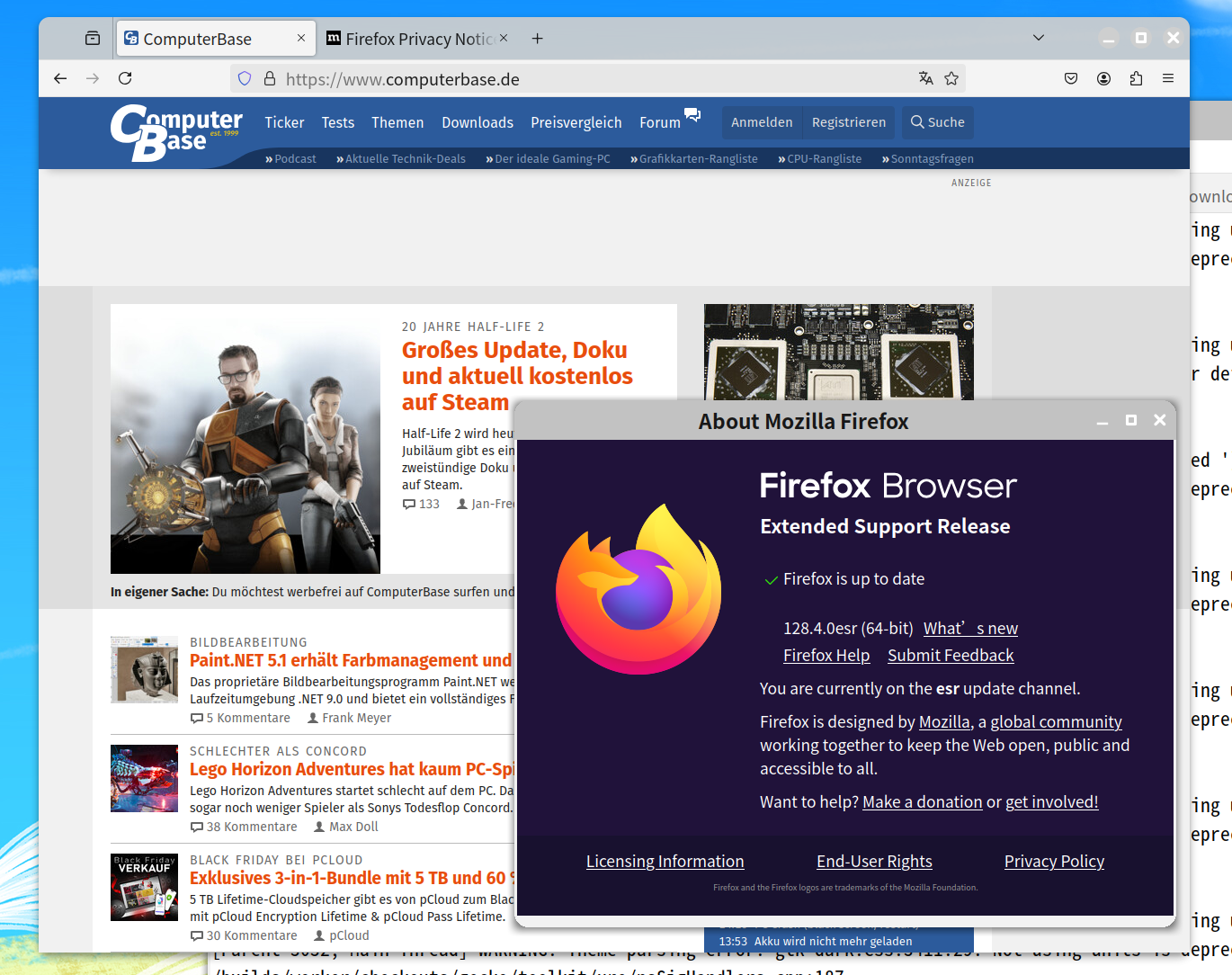Click the Black Friday pCloud thumbnail
This screenshot has height=975, width=1232.
point(144,888)
